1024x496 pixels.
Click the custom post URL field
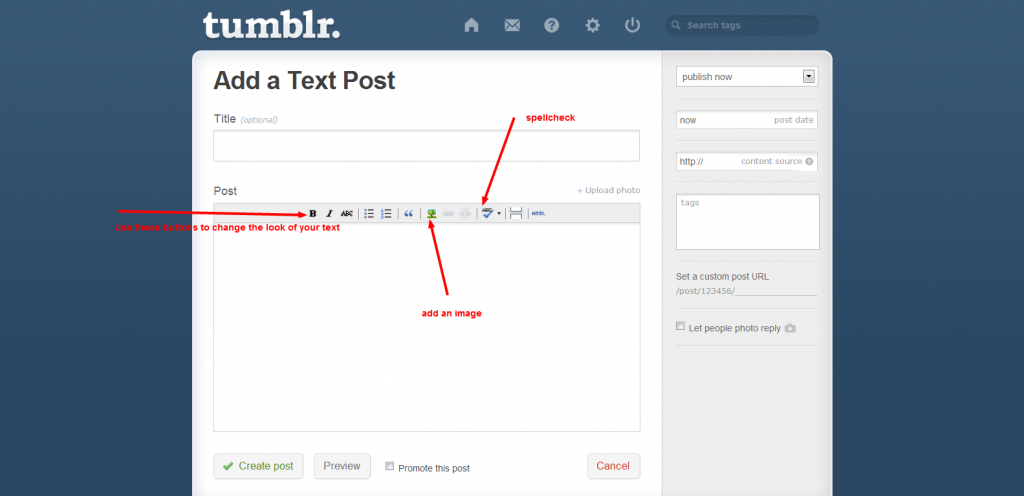tap(776, 291)
